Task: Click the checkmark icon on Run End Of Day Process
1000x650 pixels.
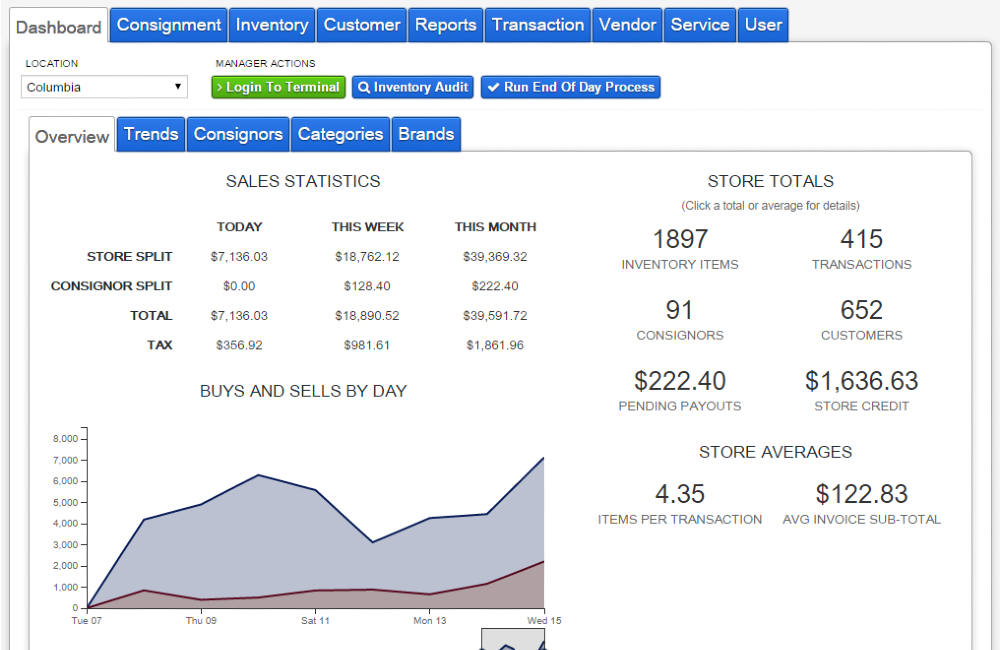Action: point(493,87)
